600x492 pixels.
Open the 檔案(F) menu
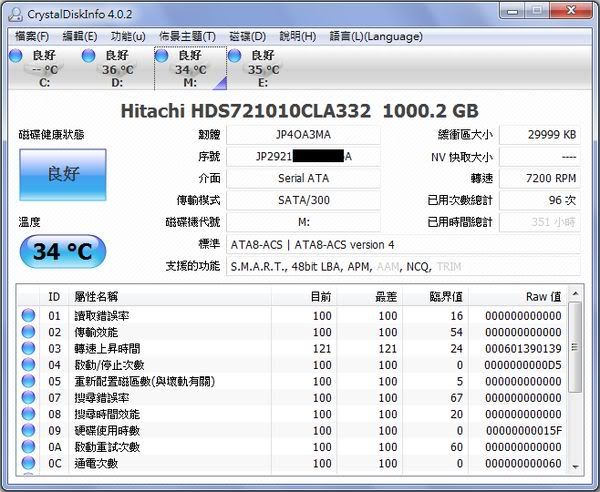[32, 37]
